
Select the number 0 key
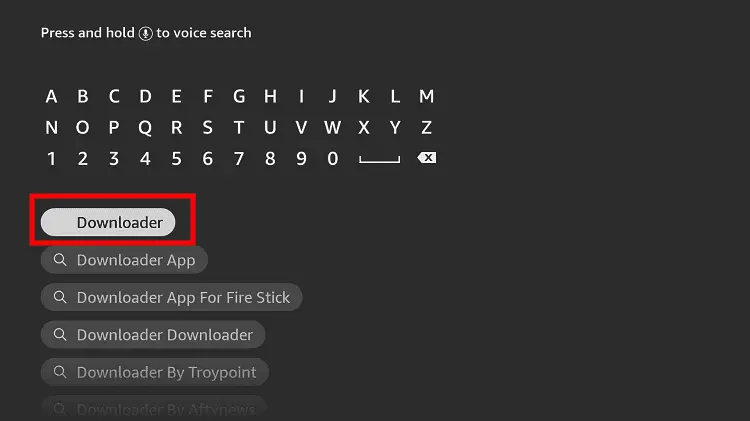click(x=333, y=159)
